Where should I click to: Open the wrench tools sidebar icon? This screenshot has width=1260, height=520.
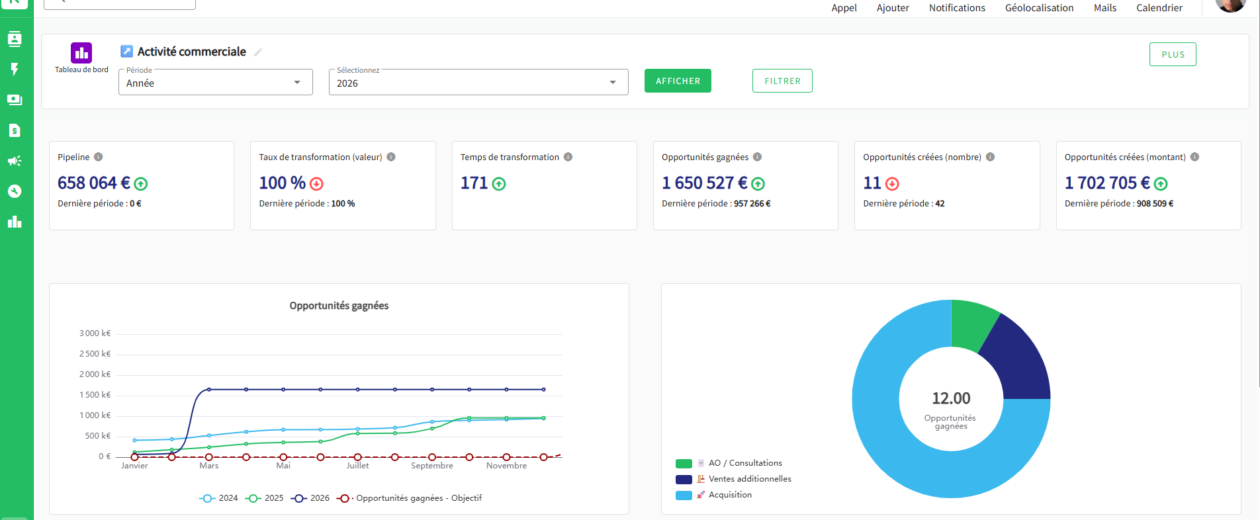[14, 191]
